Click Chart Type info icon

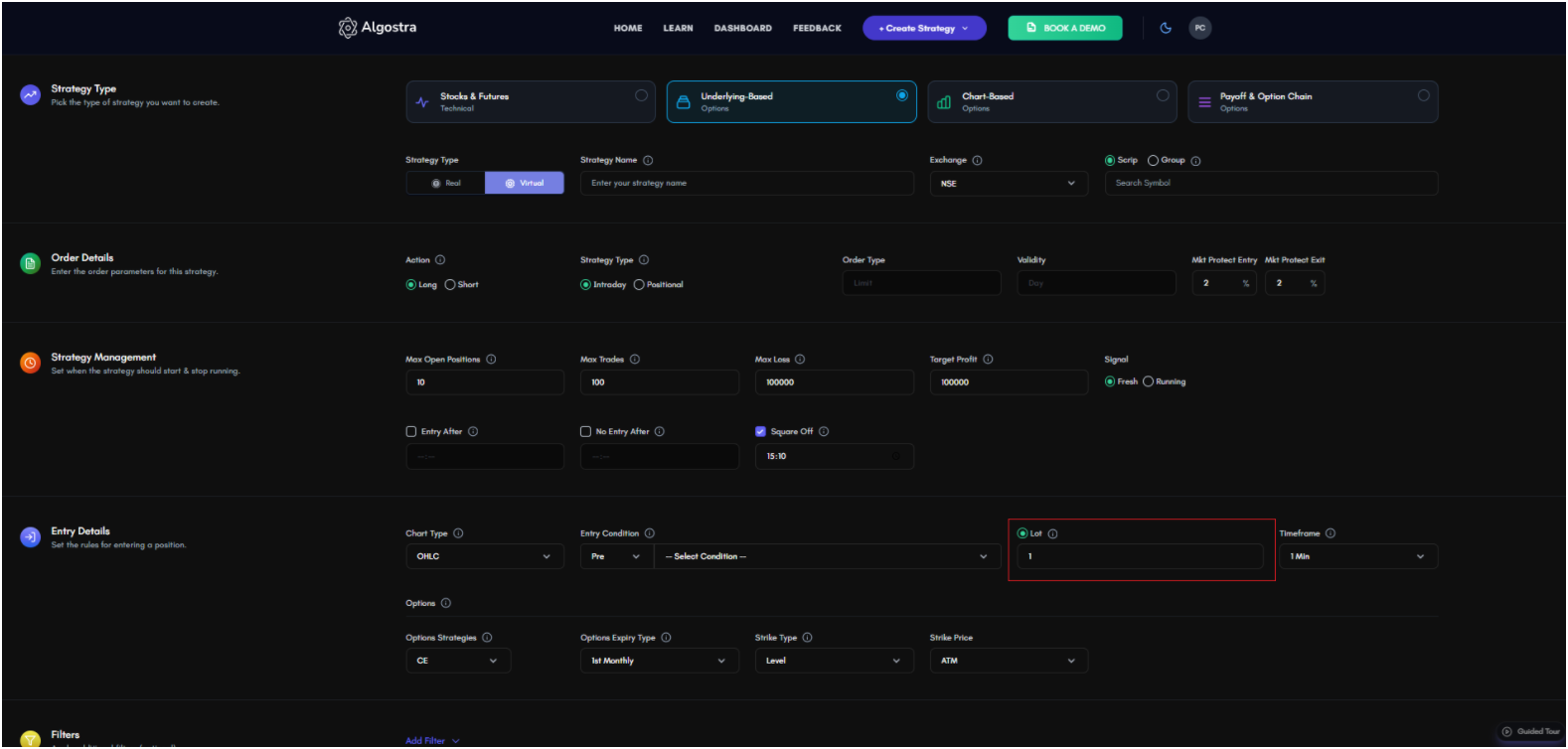(458, 533)
